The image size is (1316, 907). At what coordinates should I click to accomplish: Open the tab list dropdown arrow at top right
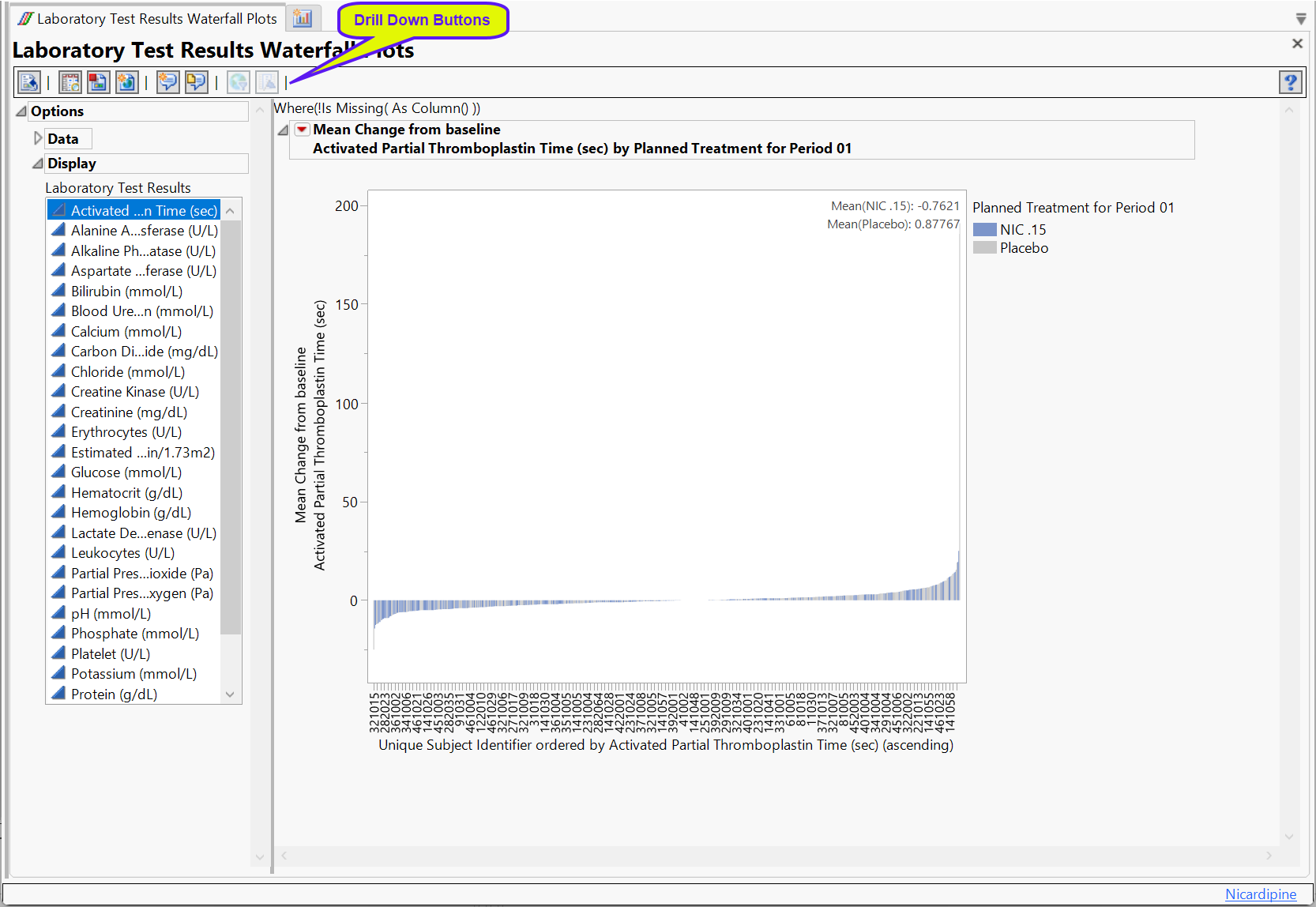click(x=1301, y=19)
